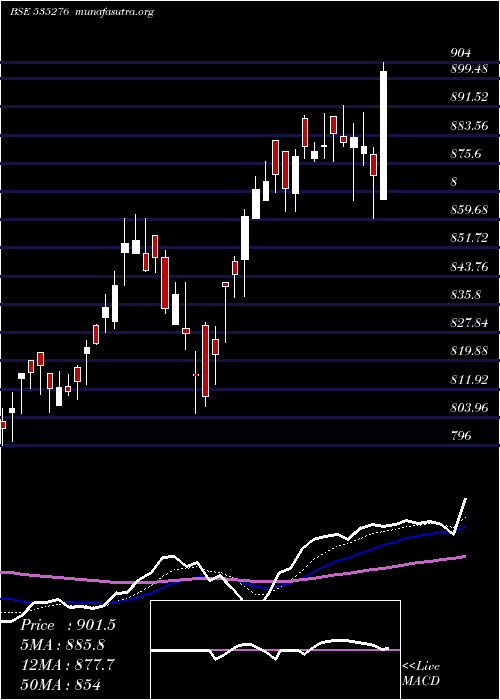Select the 835.8 price axis label
The image size is (500, 700).
(466, 295)
